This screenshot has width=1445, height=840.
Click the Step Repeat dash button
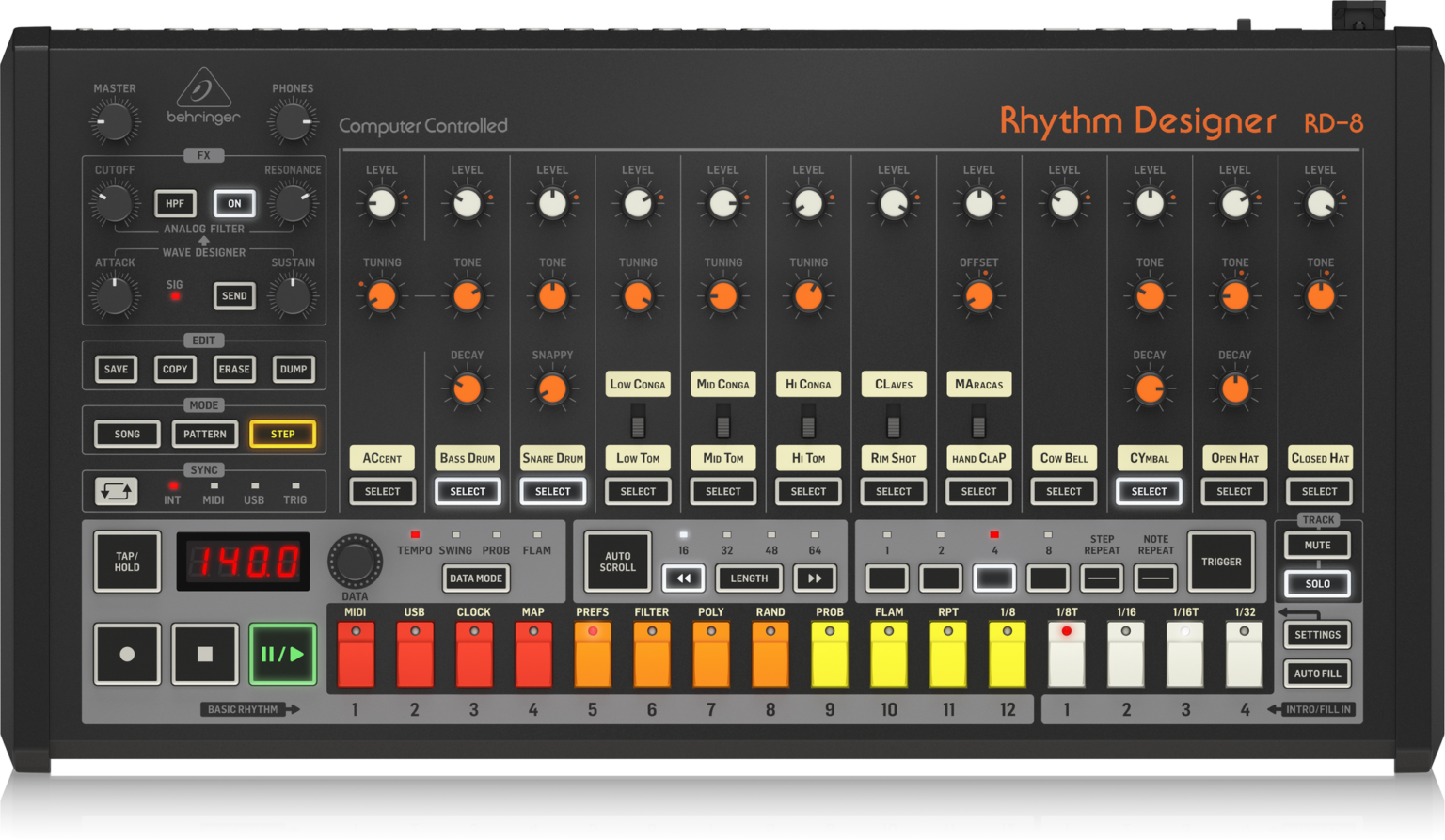pyautogui.click(x=1102, y=578)
